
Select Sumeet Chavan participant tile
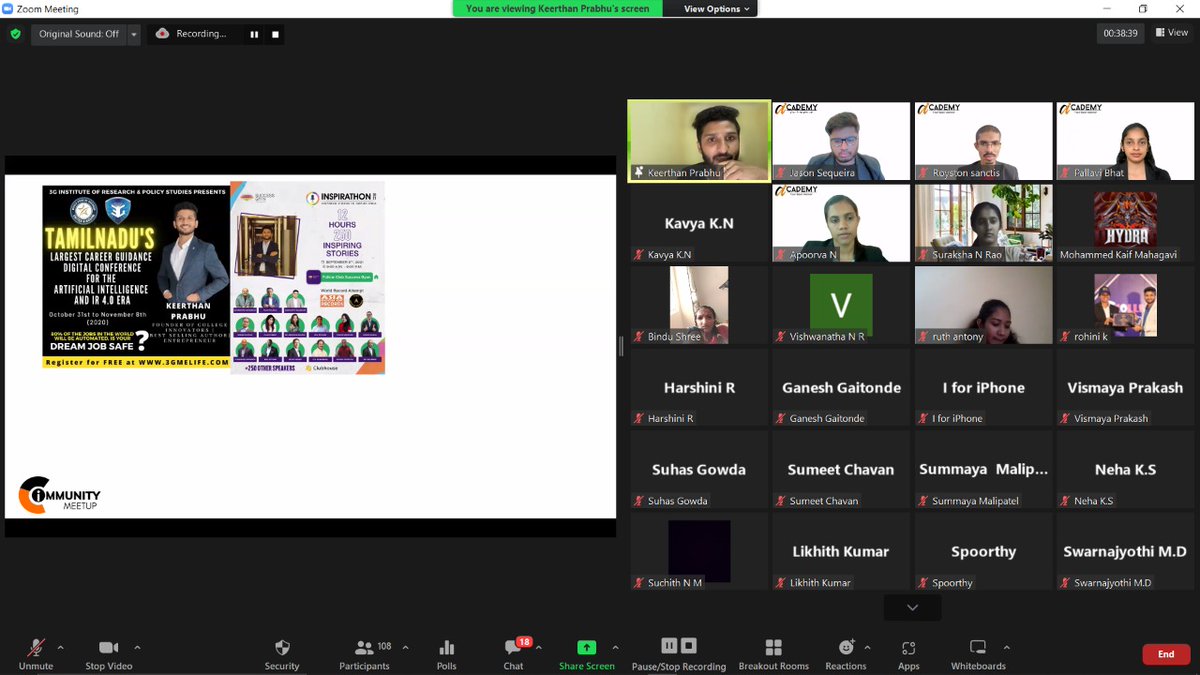click(841, 469)
